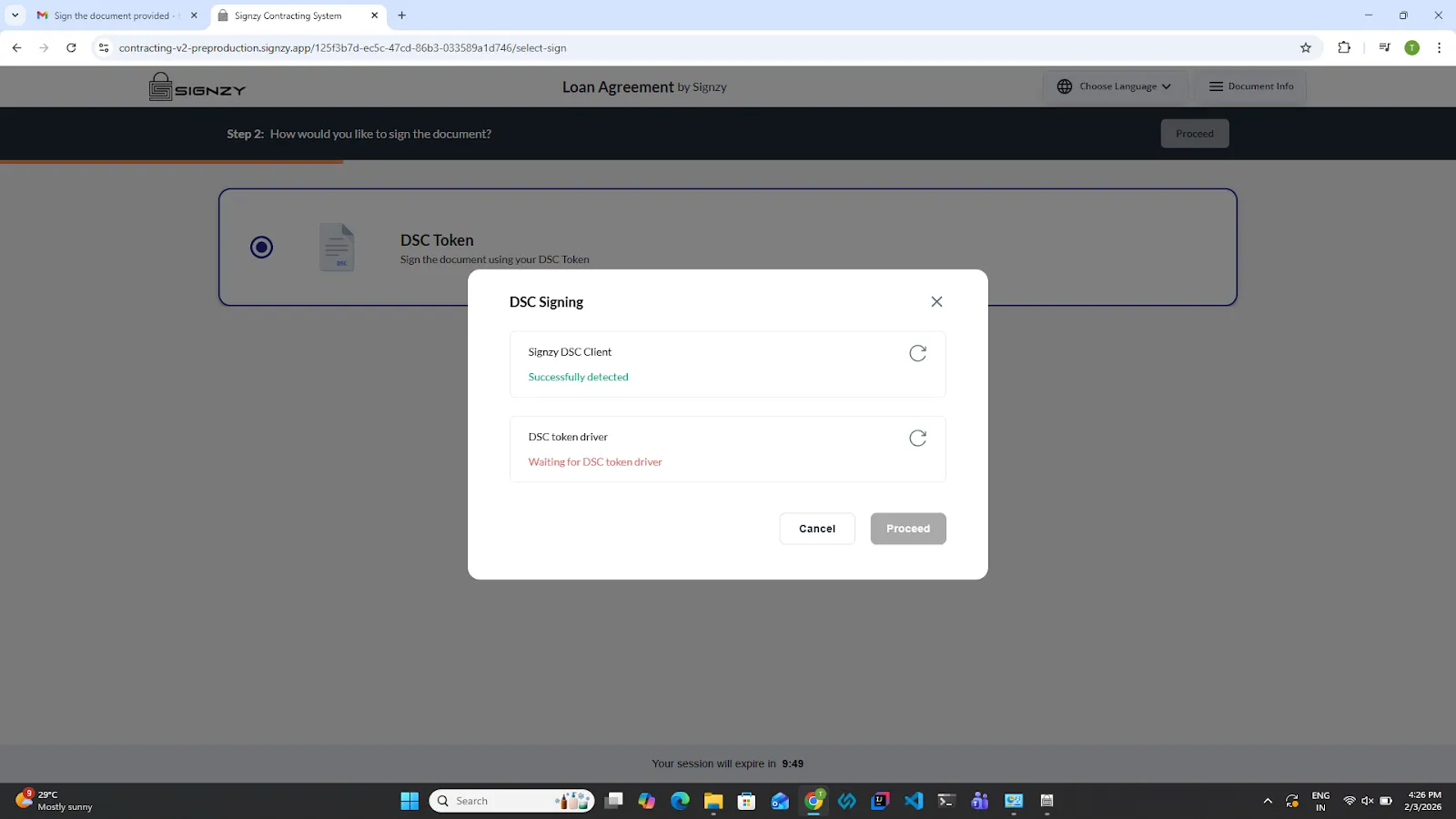Click the session expiry timer 9:49

[793, 764]
